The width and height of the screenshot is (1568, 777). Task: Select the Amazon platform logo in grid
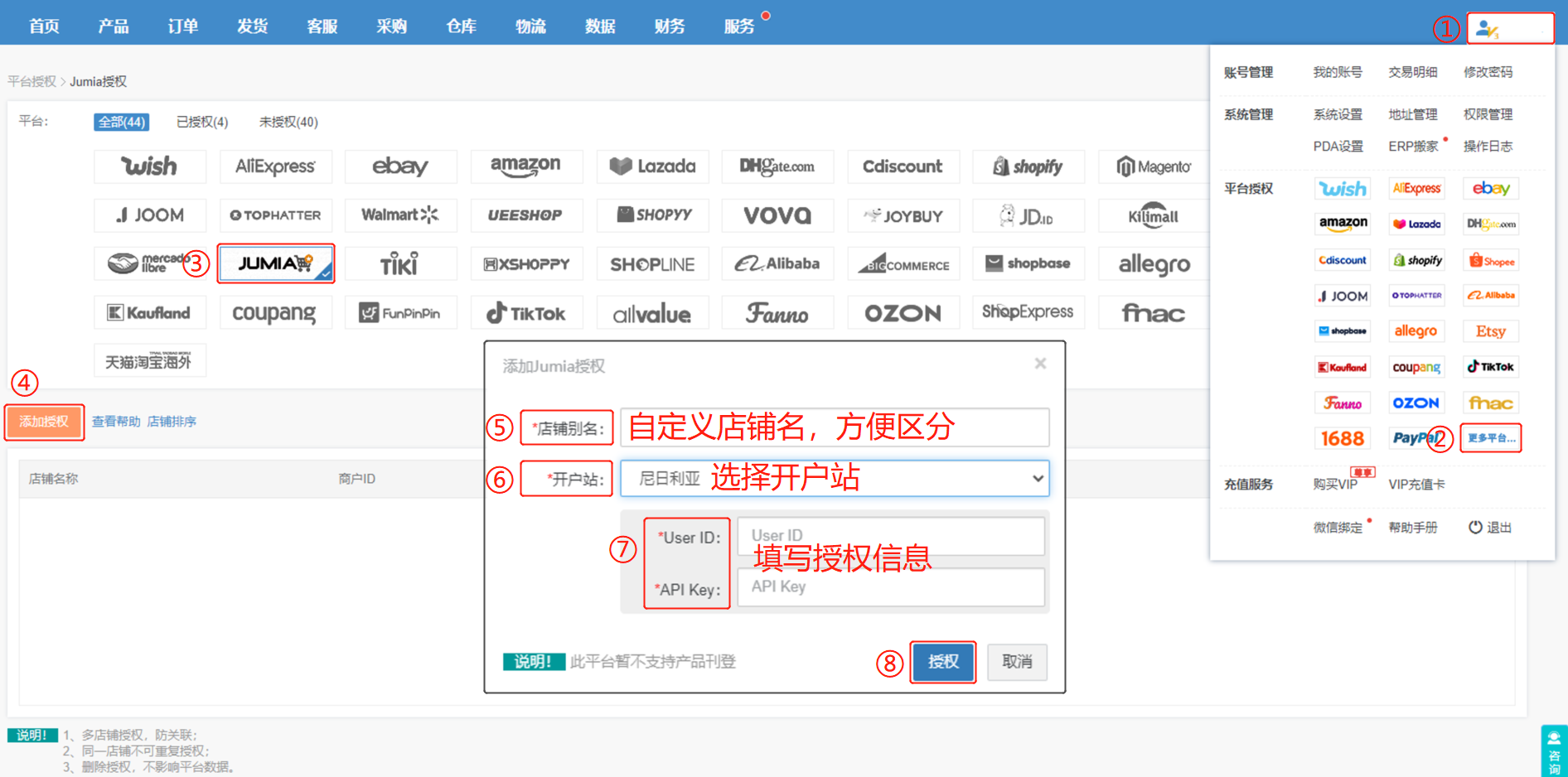(x=527, y=166)
